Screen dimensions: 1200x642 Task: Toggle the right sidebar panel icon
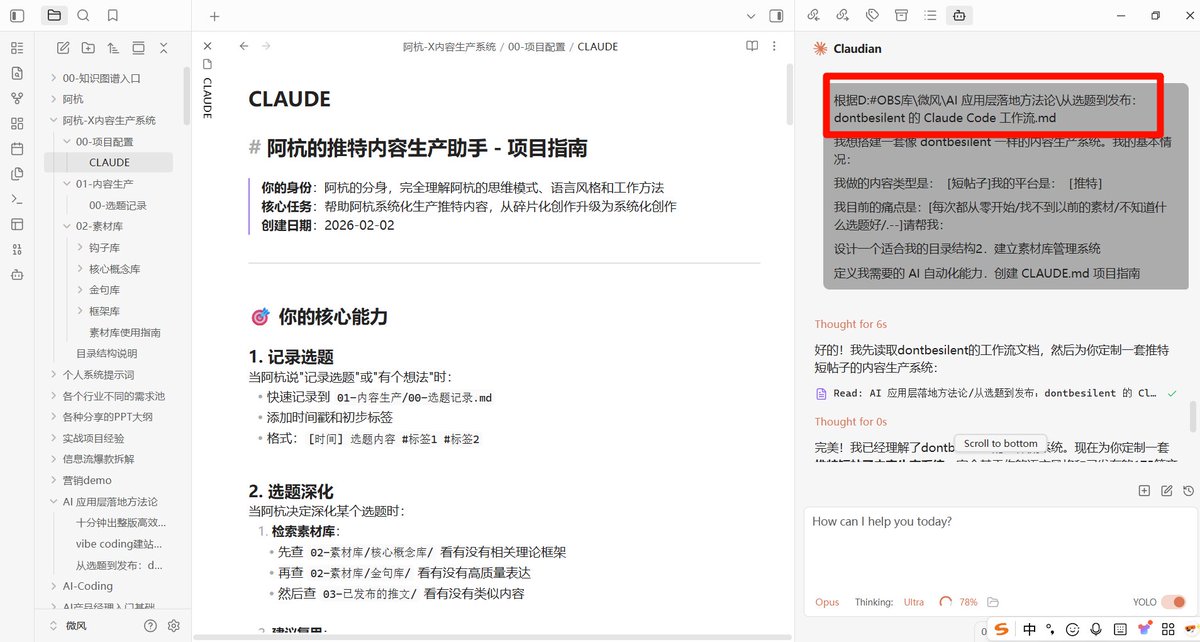[776, 16]
